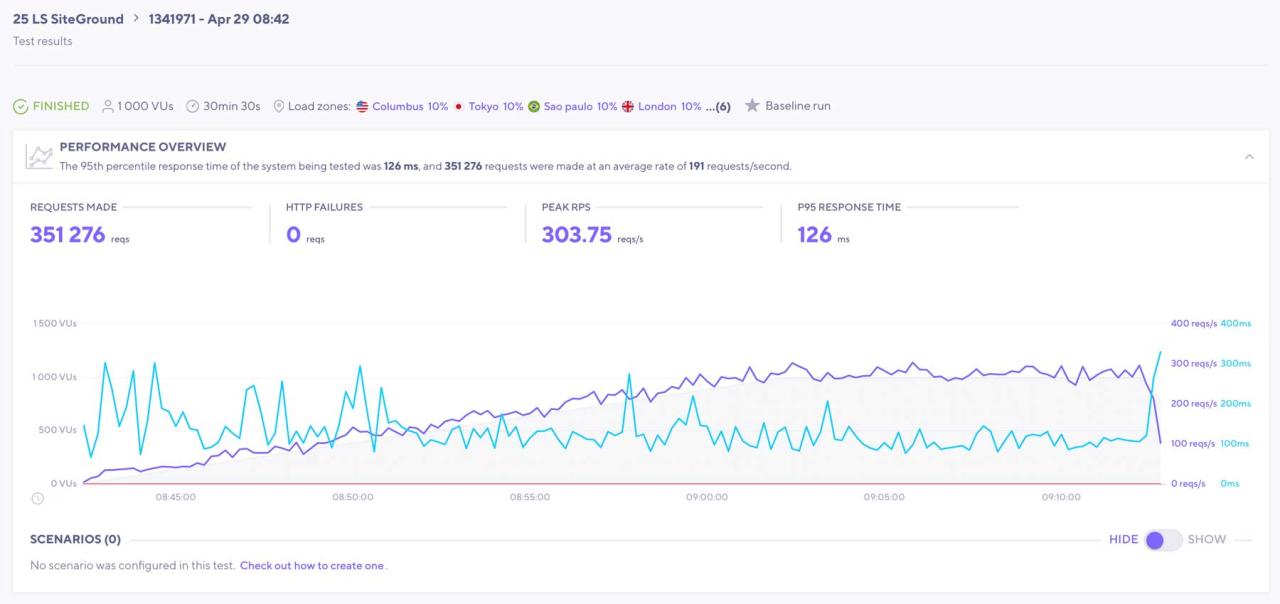Expand the remaining load zones list (6)
Screen dimensions: 1280x604
(x=718, y=106)
